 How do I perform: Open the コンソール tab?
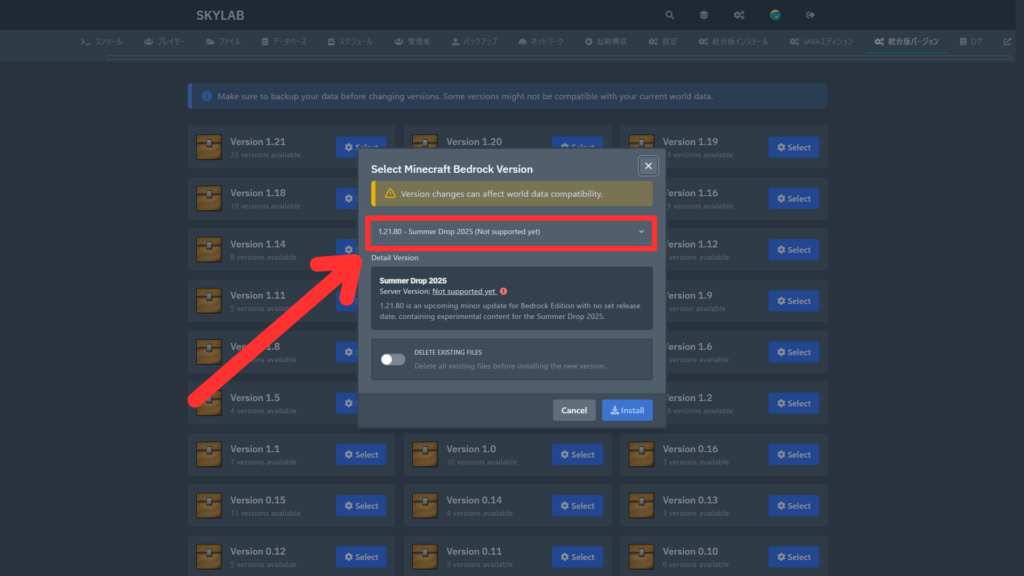101,41
